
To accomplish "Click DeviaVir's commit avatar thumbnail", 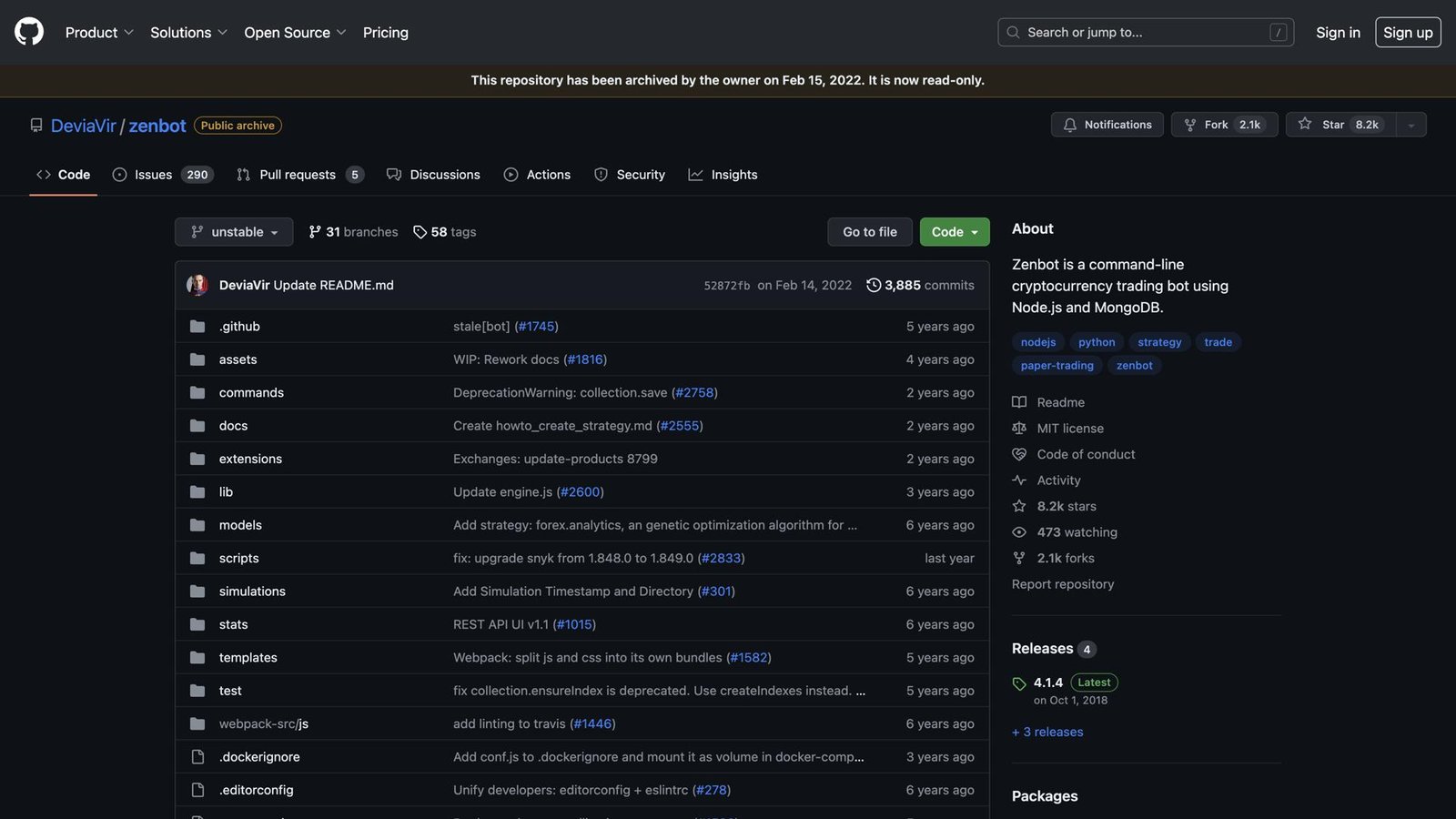I will pos(197,284).
